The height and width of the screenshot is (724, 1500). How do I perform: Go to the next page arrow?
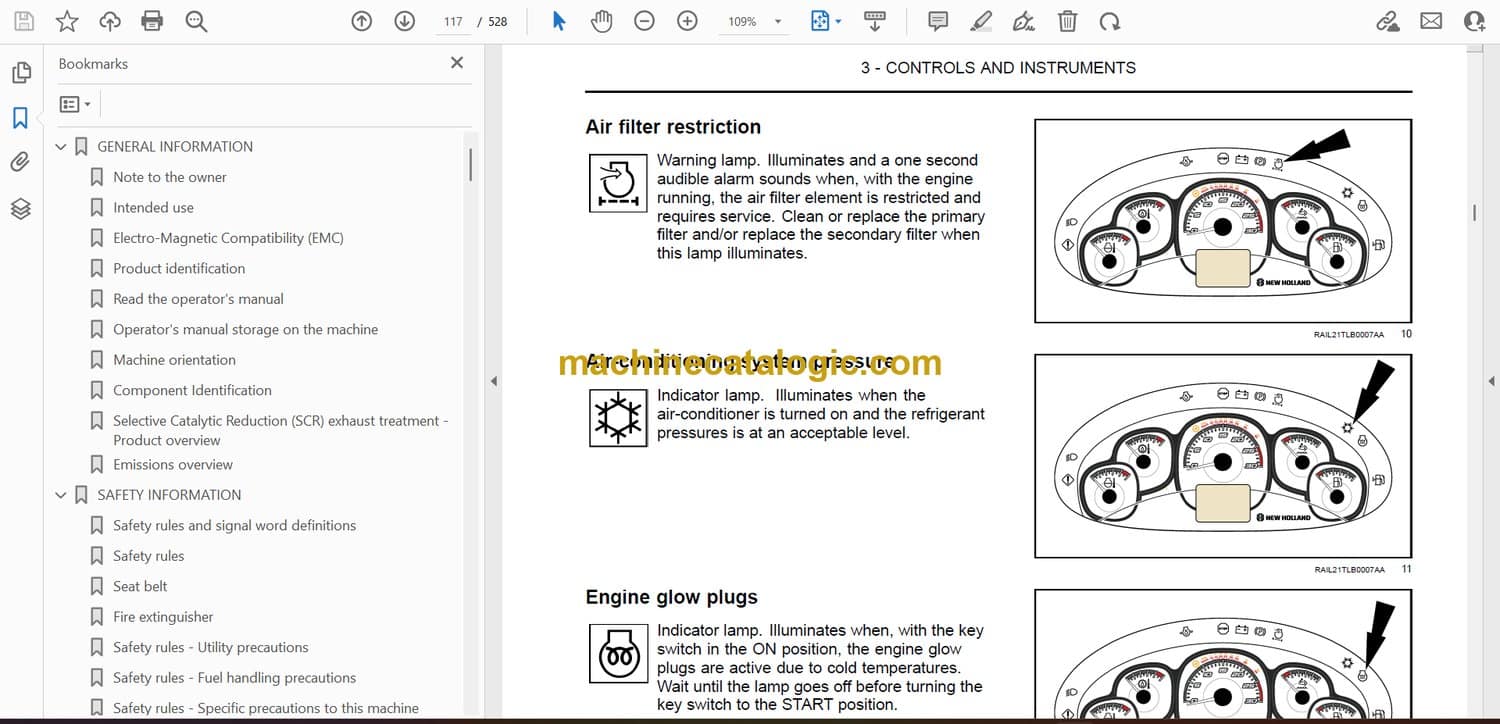[x=404, y=21]
